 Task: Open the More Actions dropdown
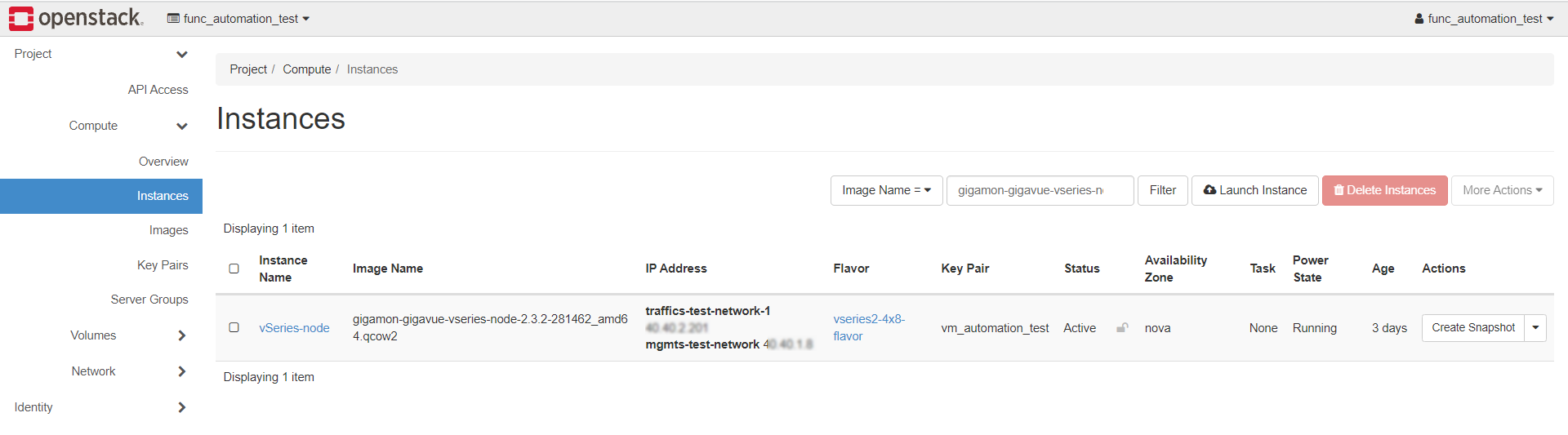click(x=1502, y=190)
